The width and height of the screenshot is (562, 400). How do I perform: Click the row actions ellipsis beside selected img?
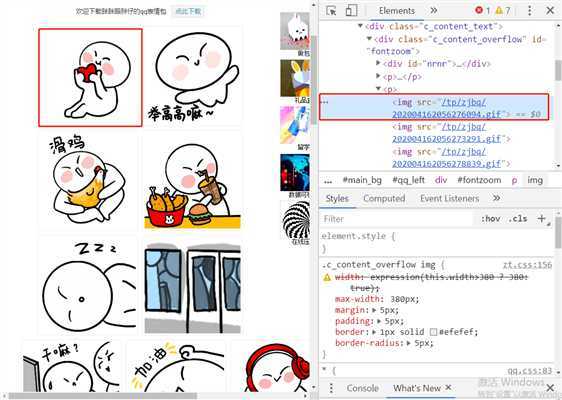click(324, 102)
